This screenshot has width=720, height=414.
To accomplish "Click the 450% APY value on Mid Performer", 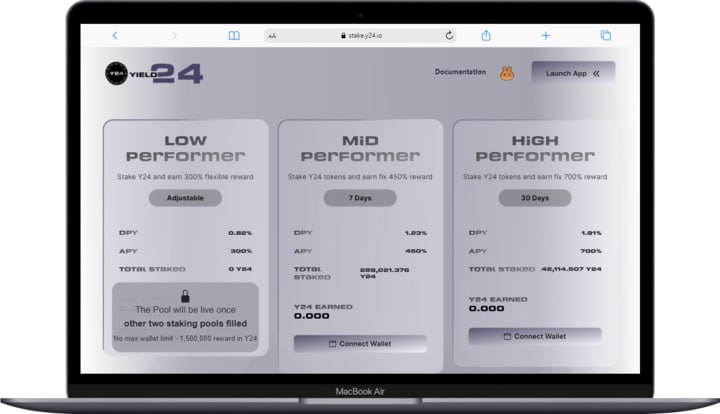I will (x=416, y=251).
